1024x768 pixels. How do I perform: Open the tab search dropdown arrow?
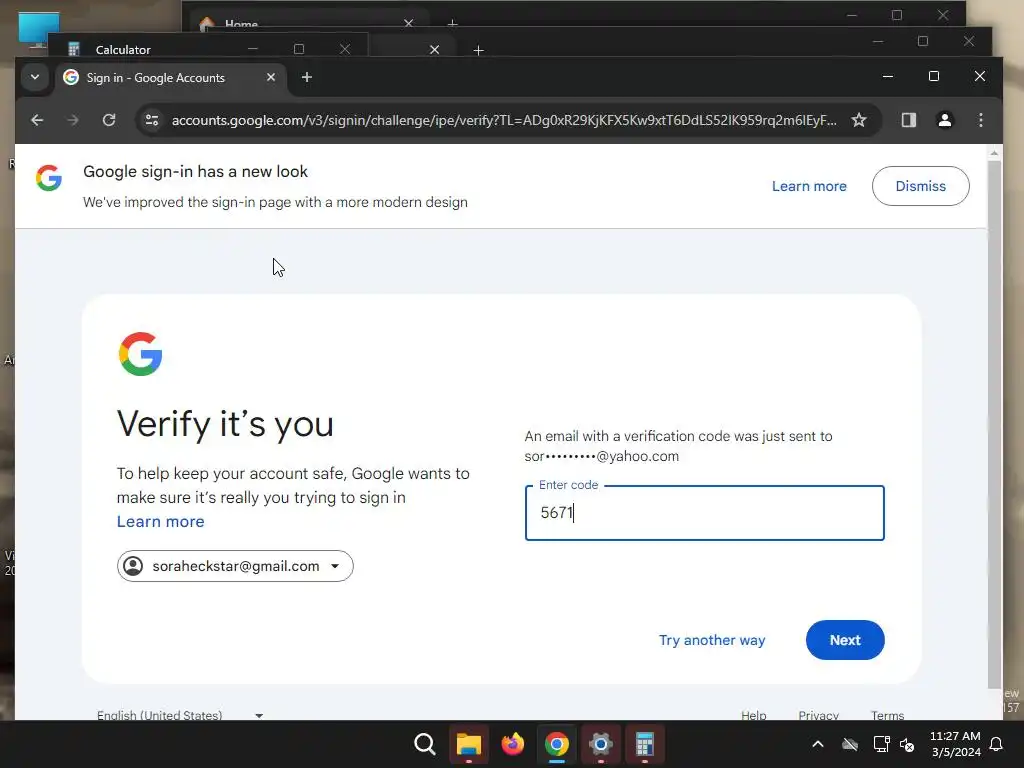35,77
